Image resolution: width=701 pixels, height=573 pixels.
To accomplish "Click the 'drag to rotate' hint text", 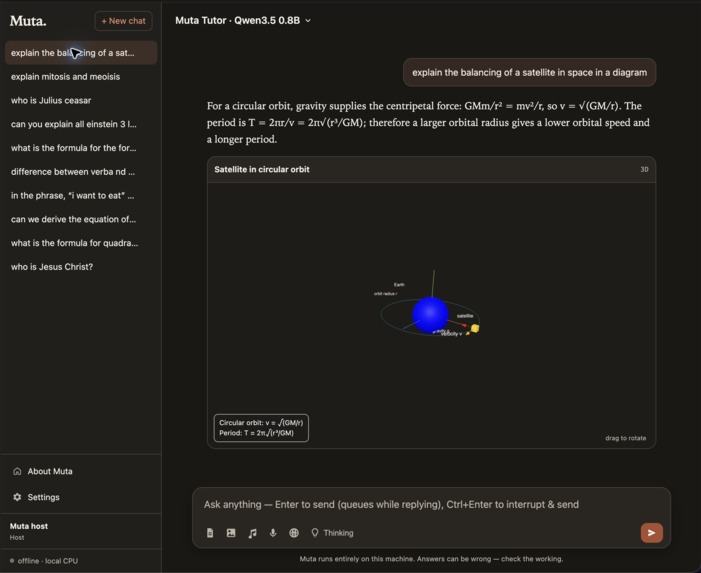I will 625,438.
